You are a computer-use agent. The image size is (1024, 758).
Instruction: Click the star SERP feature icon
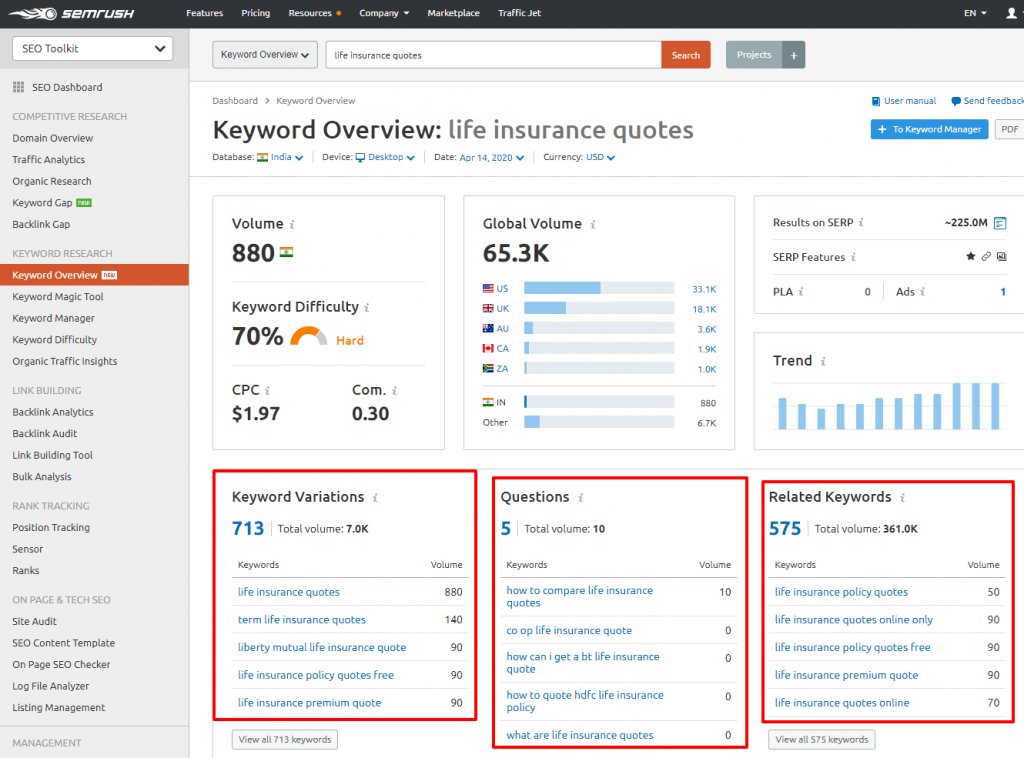(x=970, y=257)
